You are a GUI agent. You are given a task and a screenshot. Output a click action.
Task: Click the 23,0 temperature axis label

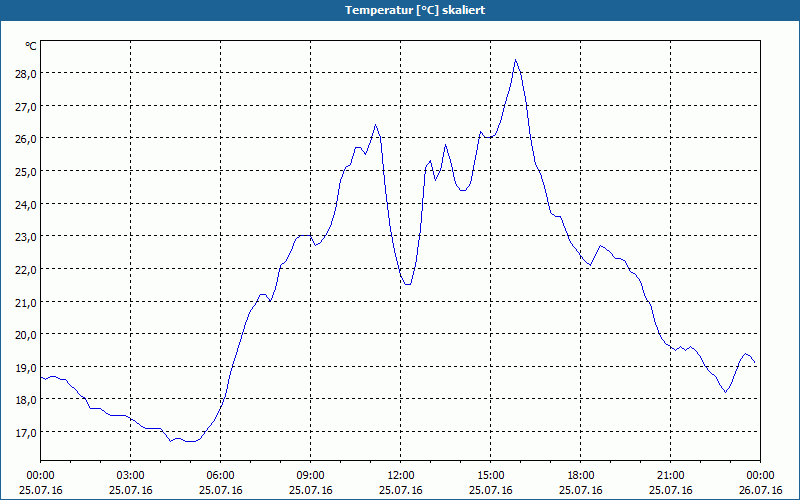[26, 237]
